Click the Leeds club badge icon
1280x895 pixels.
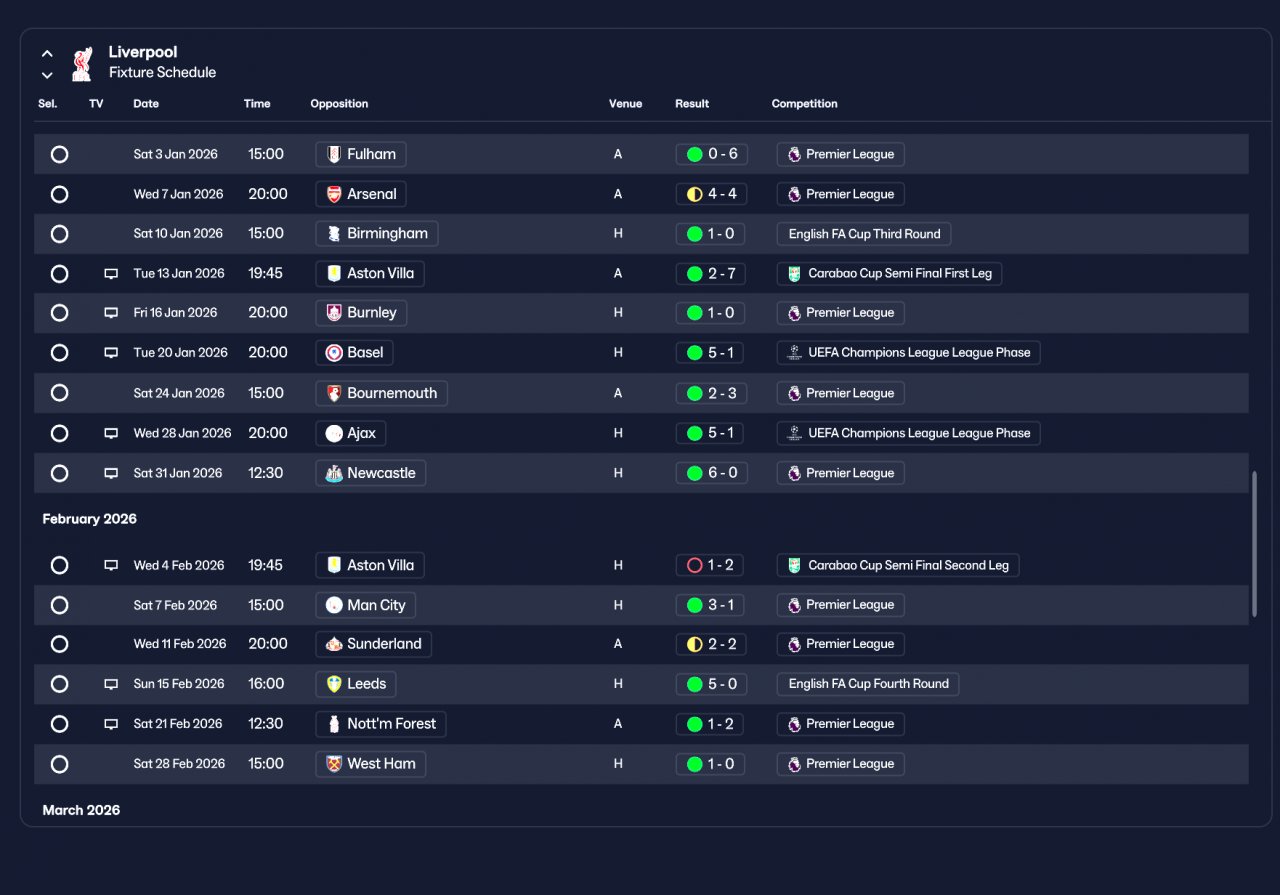pyautogui.click(x=334, y=684)
